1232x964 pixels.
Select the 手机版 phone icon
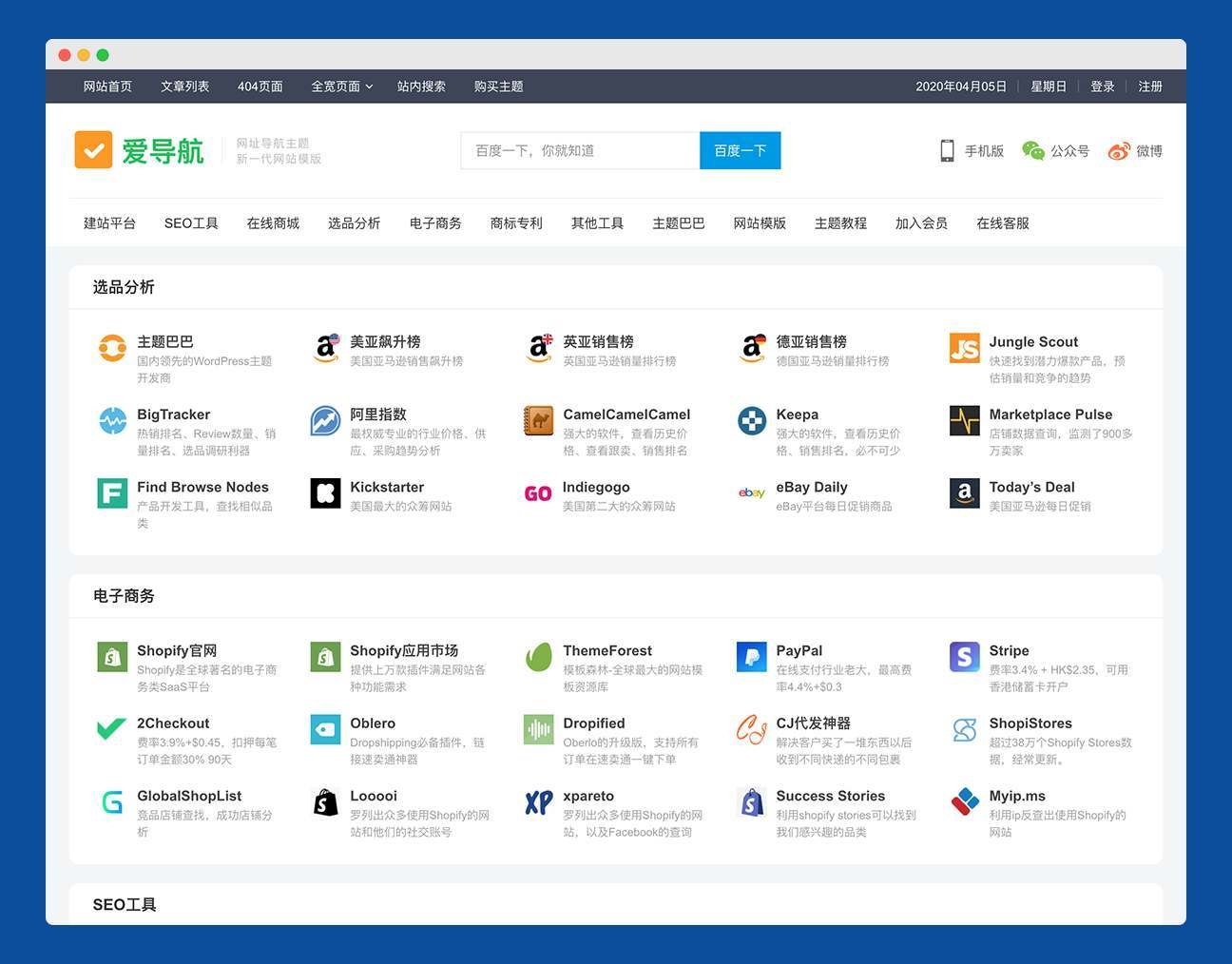click(x=947, y=150)
